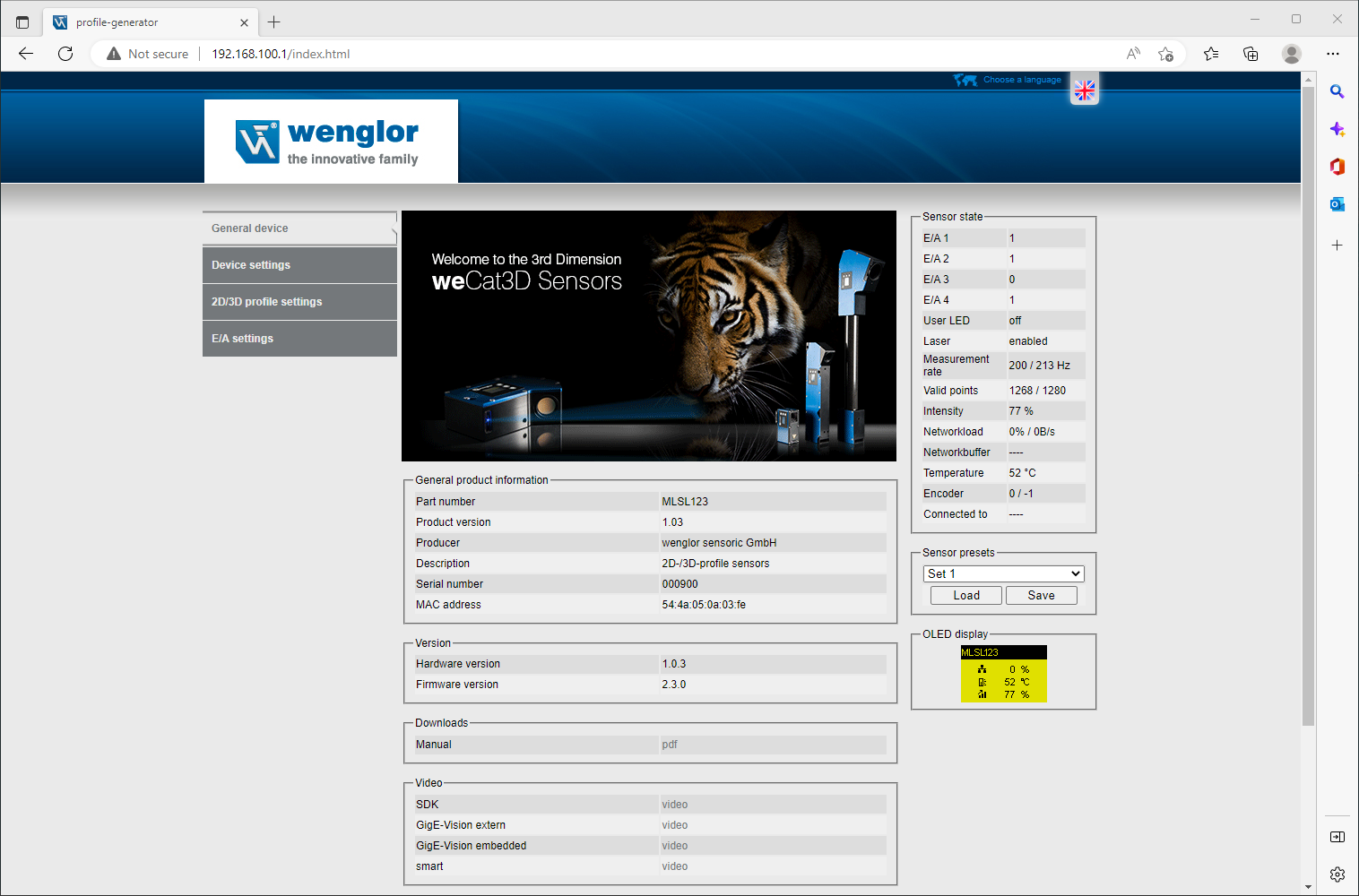Screen dimensions: 1359x896
Task: Click the wenglor logo
Action: 330,142
